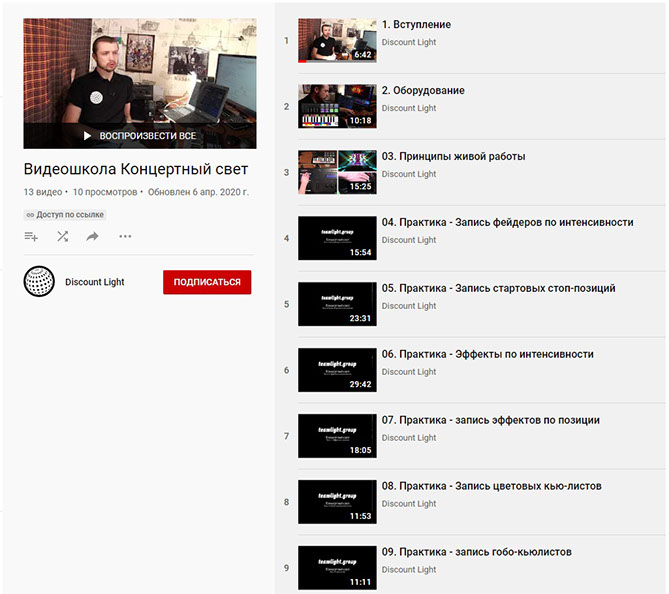Open the three-dot more options menu
This screenshot has width=669, height=594.
point(125,237)
